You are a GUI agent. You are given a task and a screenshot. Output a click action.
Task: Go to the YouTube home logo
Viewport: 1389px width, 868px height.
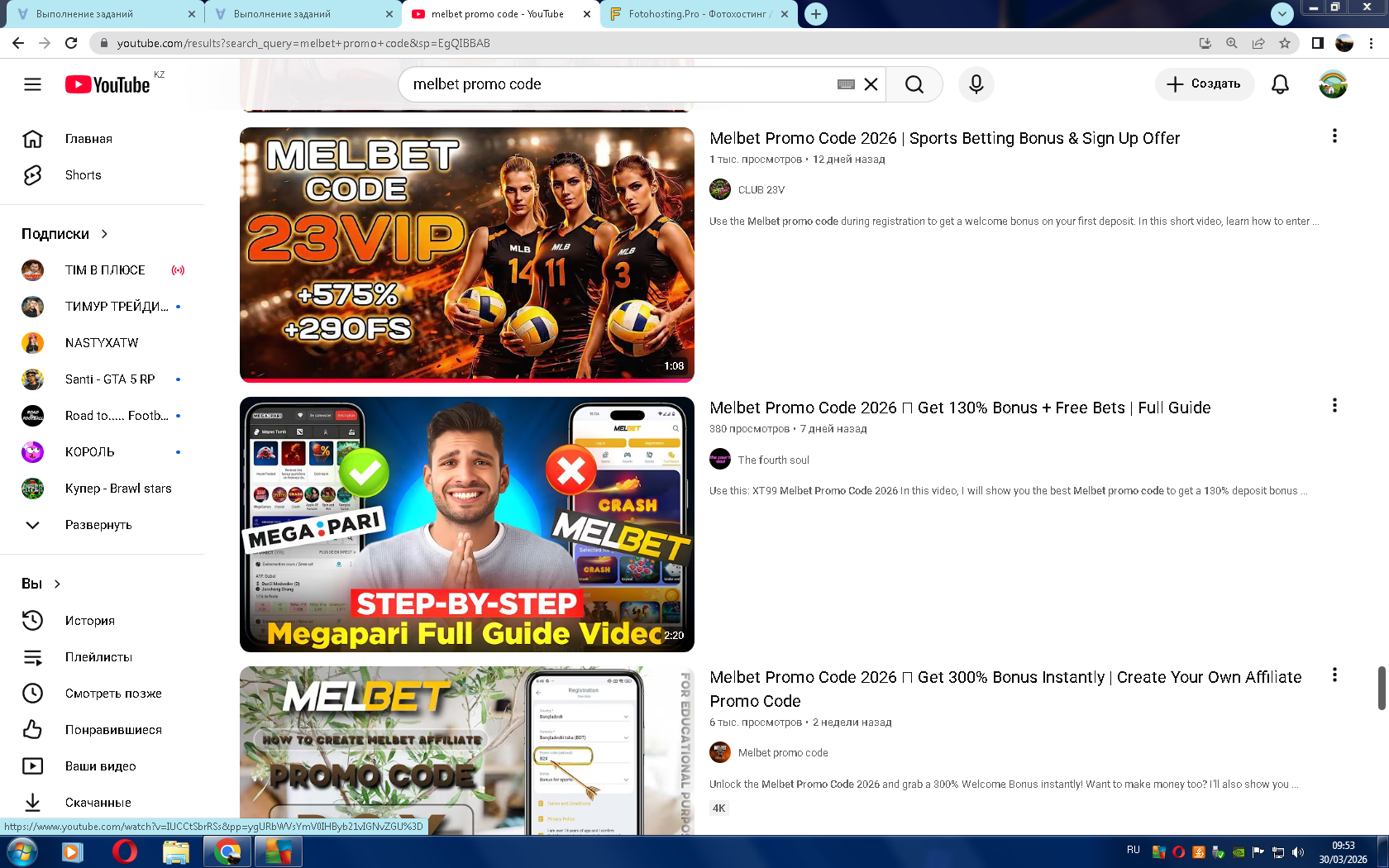[107, 84]
